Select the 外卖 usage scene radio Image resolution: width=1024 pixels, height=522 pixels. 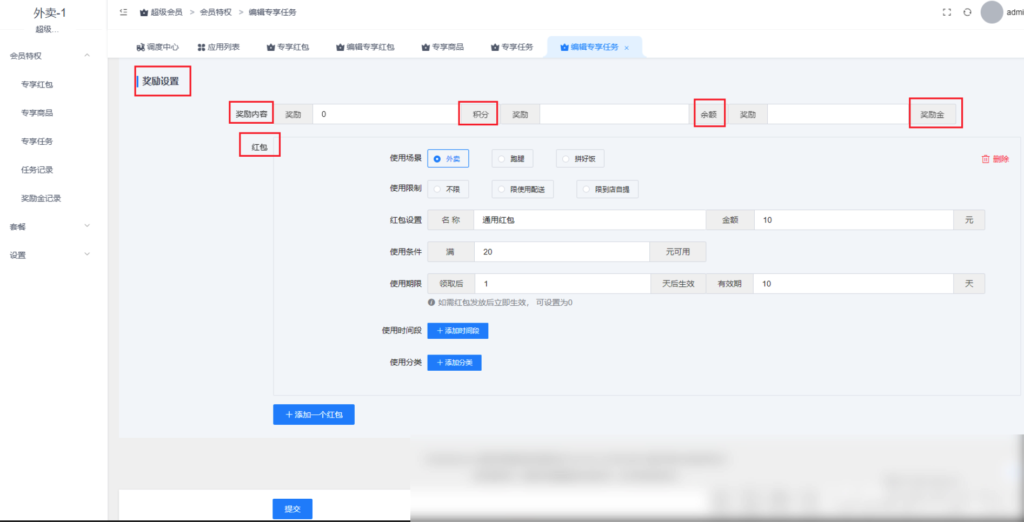(448, 158)
